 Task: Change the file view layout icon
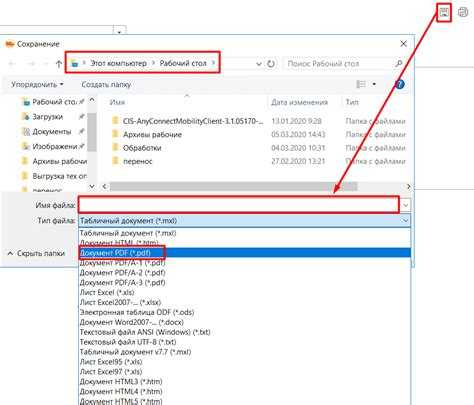(x=361, y=84)
